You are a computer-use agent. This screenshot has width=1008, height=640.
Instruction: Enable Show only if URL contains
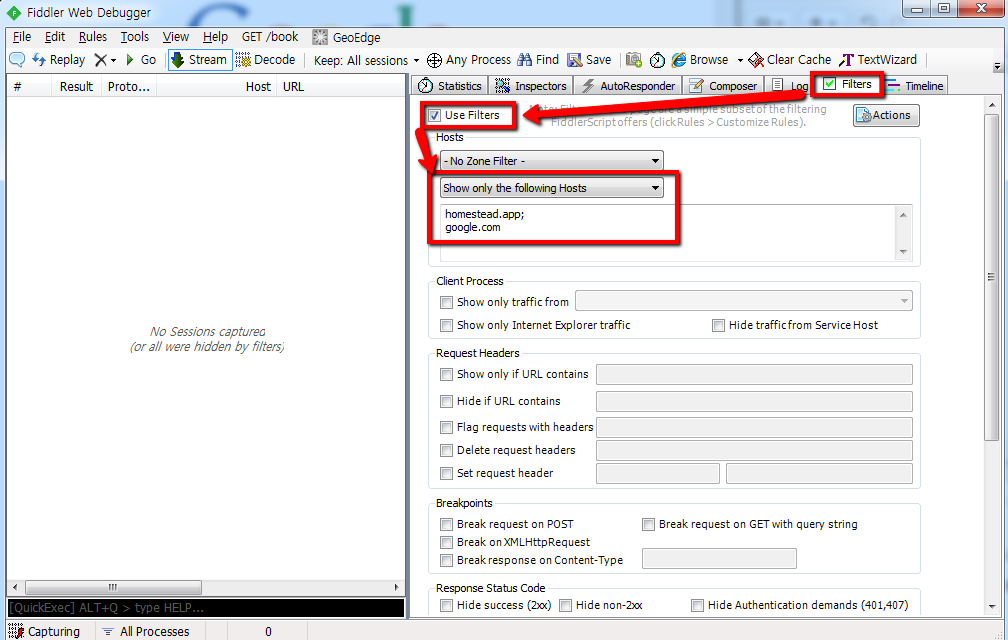446,374
